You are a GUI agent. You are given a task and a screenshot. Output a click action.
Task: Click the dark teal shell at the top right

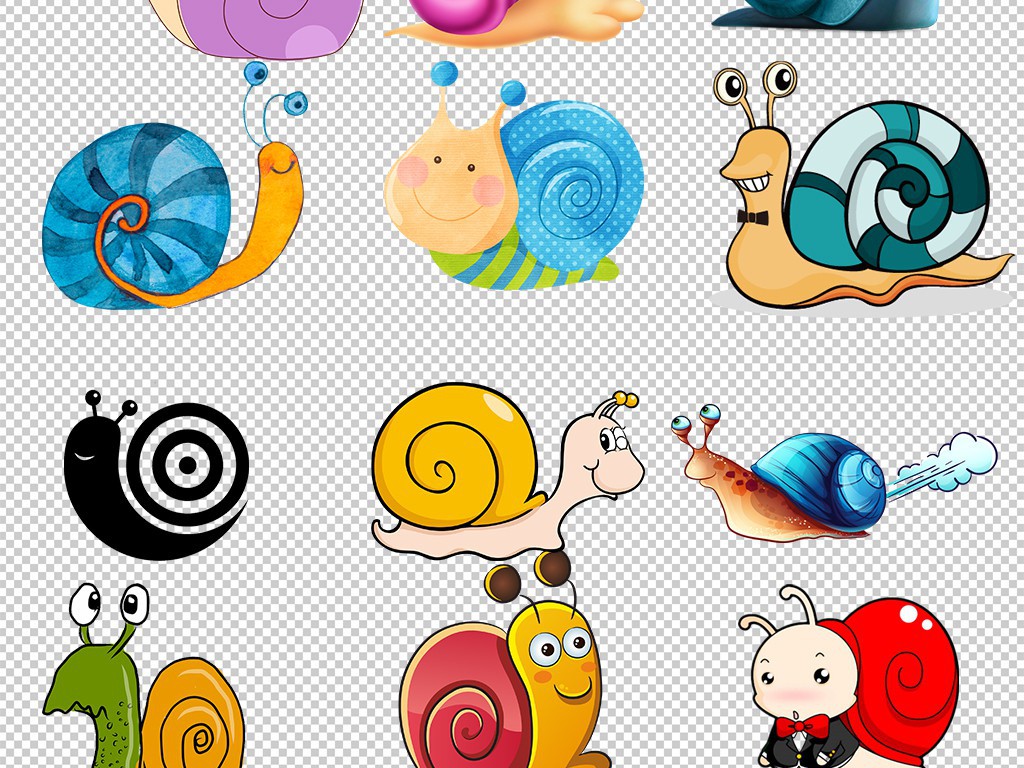[x=825, y=13]
